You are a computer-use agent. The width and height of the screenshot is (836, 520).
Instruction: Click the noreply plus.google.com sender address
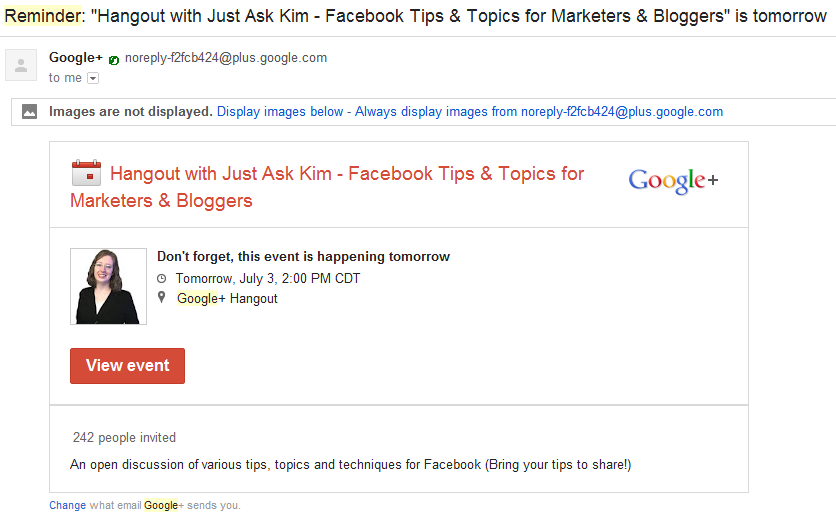226,58
